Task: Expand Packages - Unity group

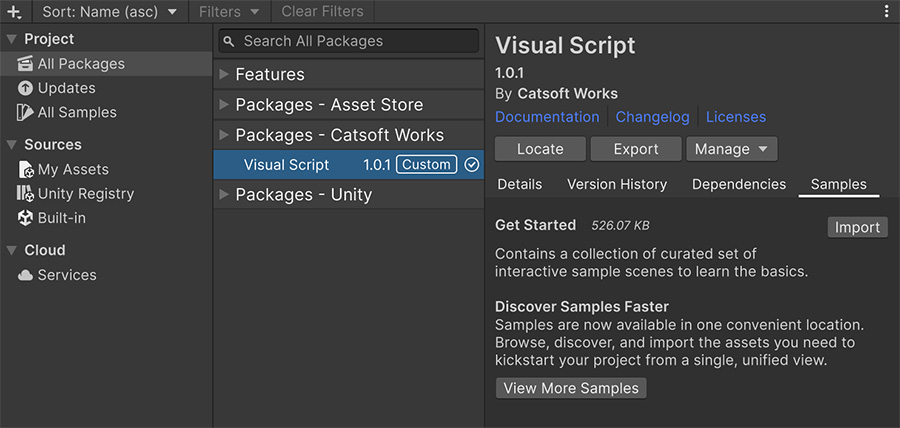Action: pos(224,194)
